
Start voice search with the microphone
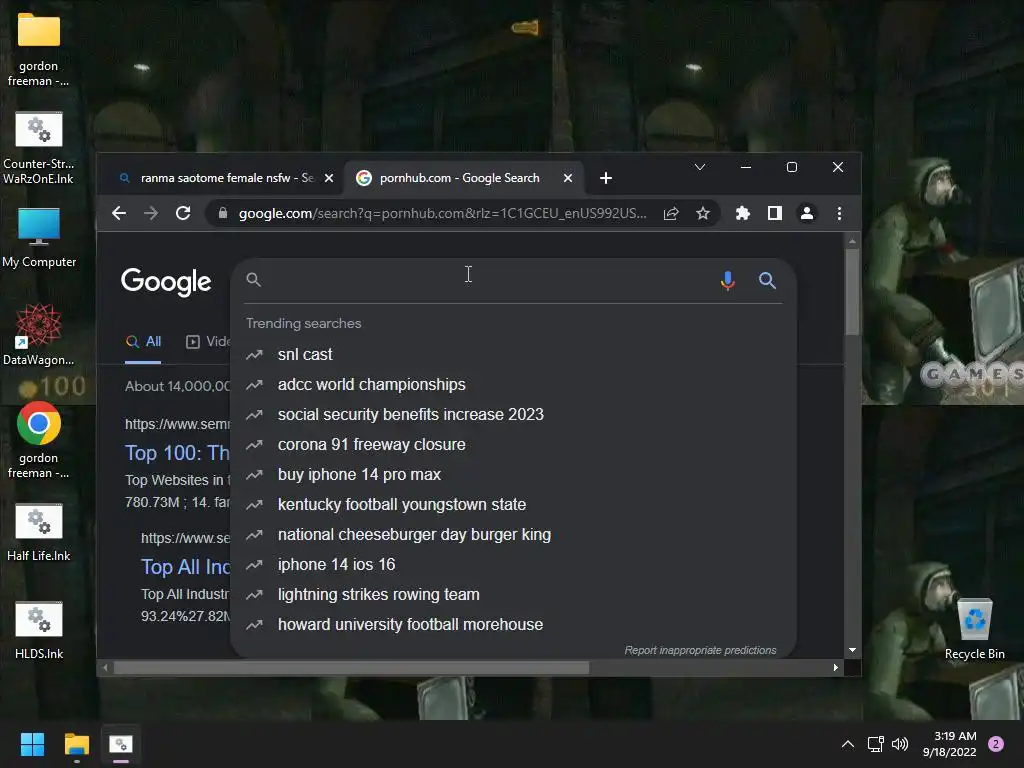pos(728,280)
